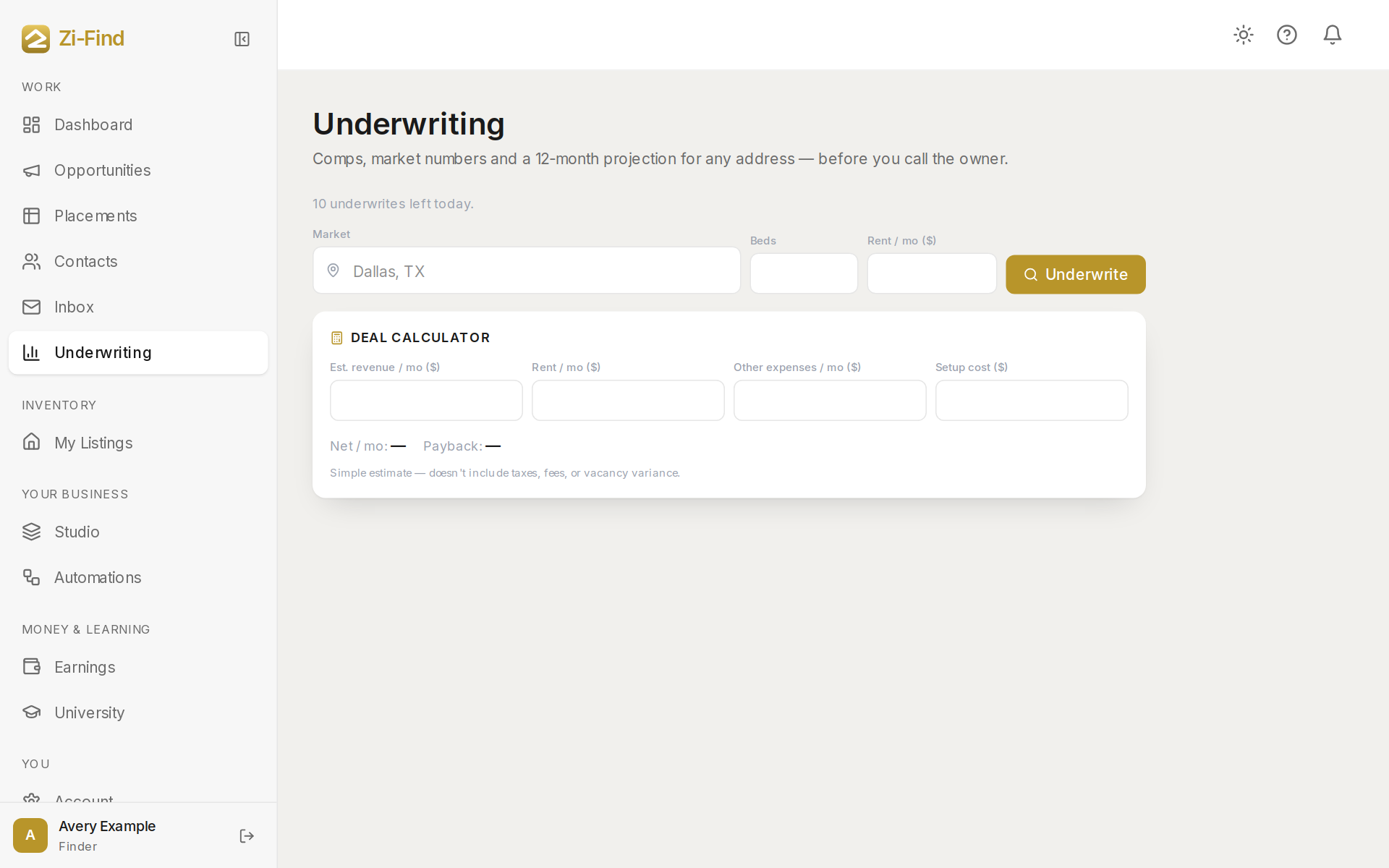Toggle the light/dark theme sun icon

1244,35
